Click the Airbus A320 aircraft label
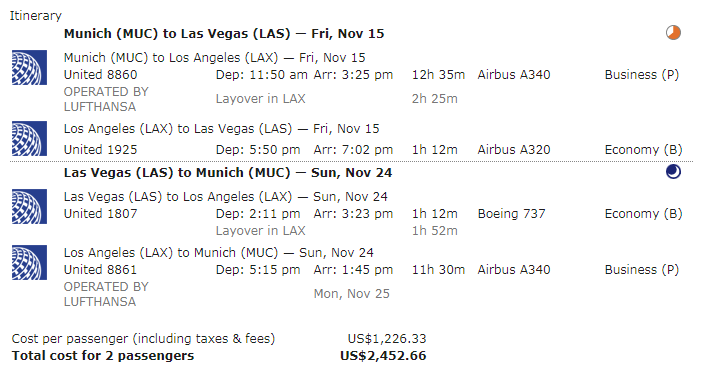The height and width of the screenshot is (373, 706). [x=514, y=150]
